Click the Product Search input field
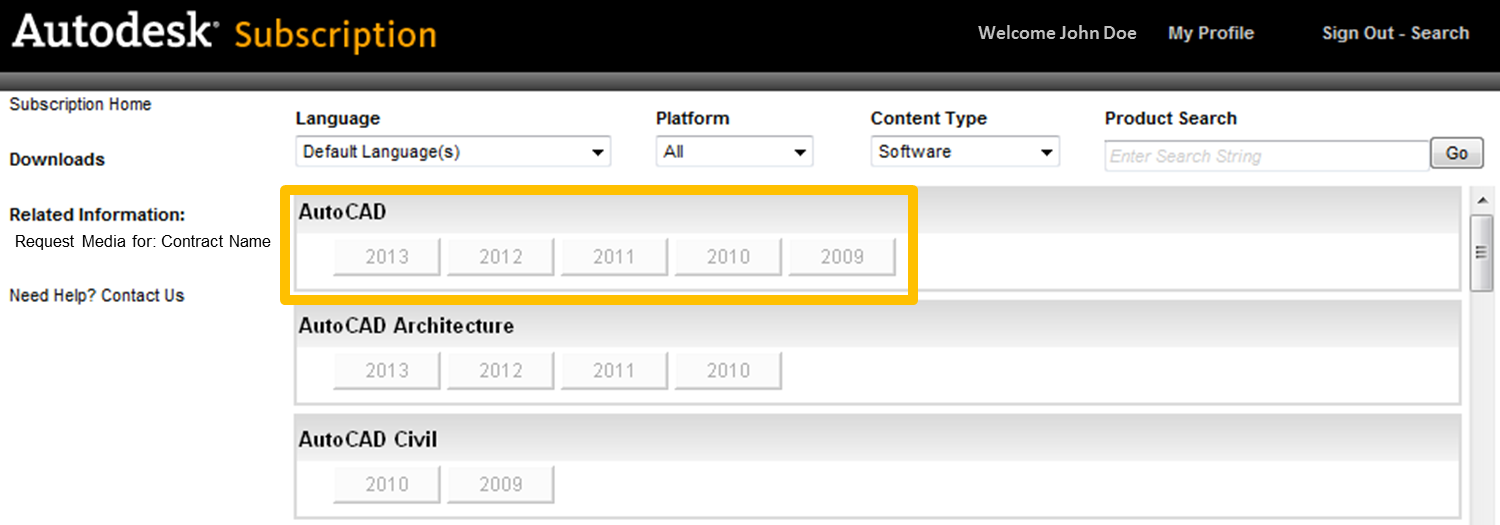Viewport: 1500px width, 525px height. point(1266,156)
